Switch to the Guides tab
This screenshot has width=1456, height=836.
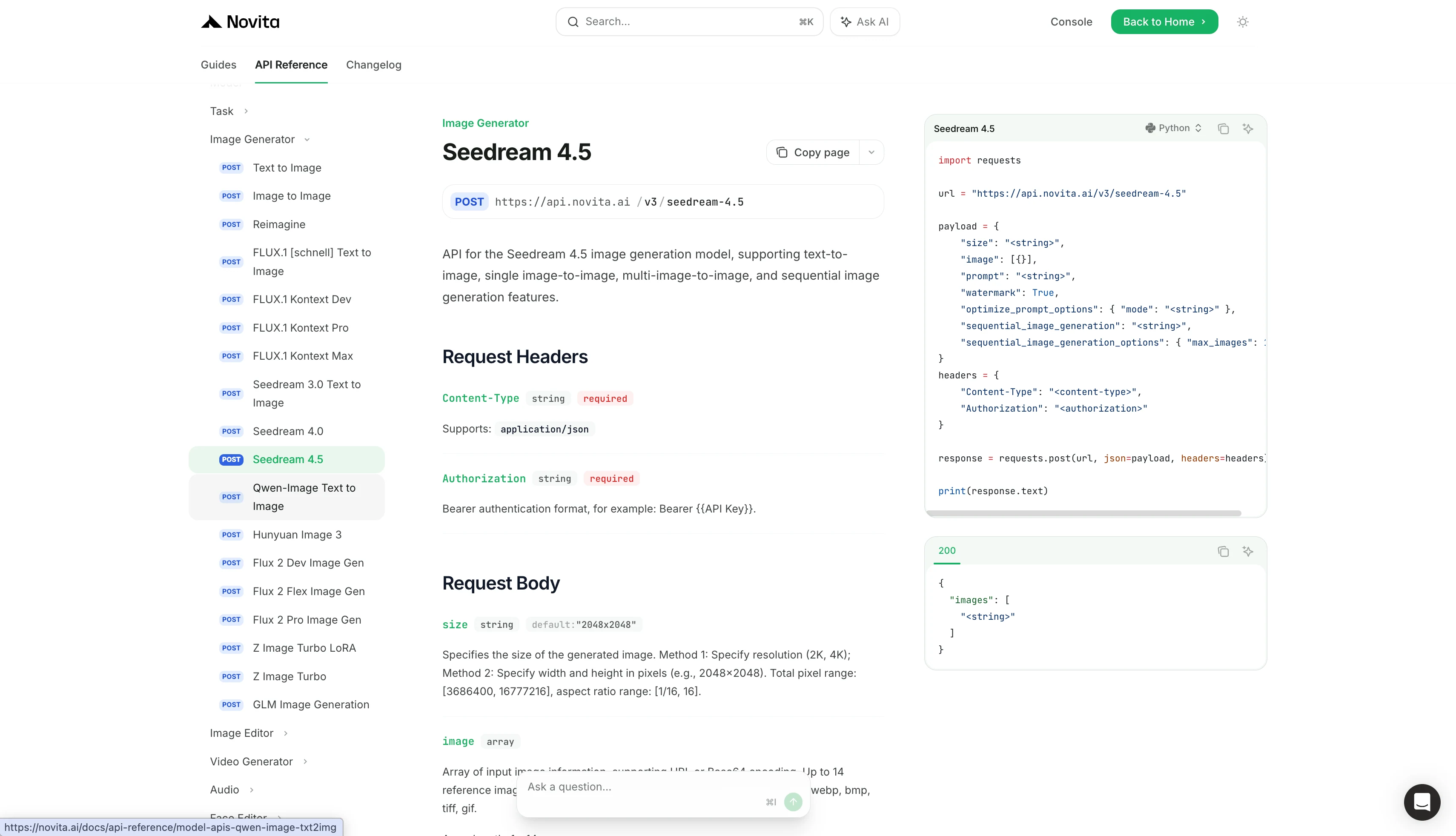[x=218, y=65]
